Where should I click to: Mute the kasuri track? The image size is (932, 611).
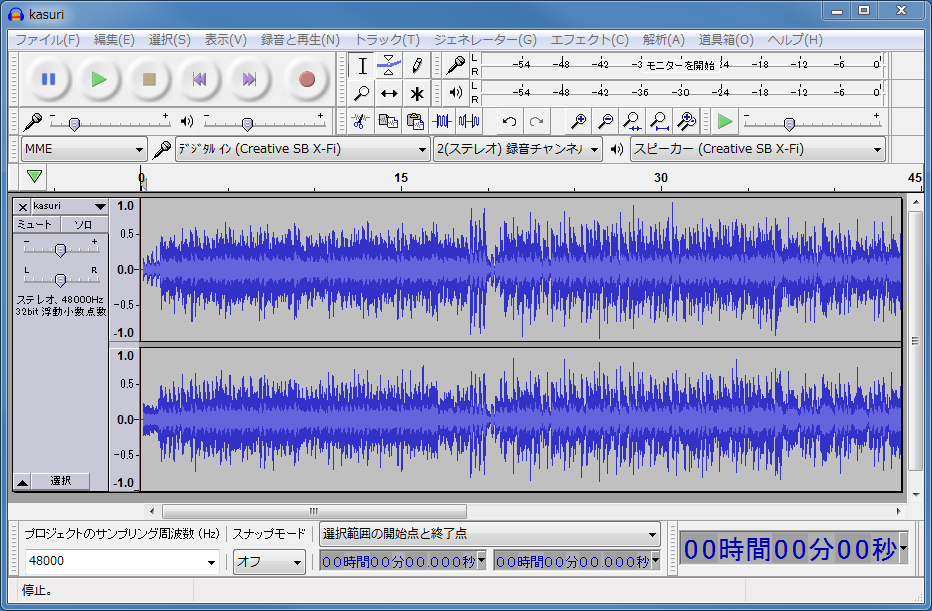click(34, 224)
